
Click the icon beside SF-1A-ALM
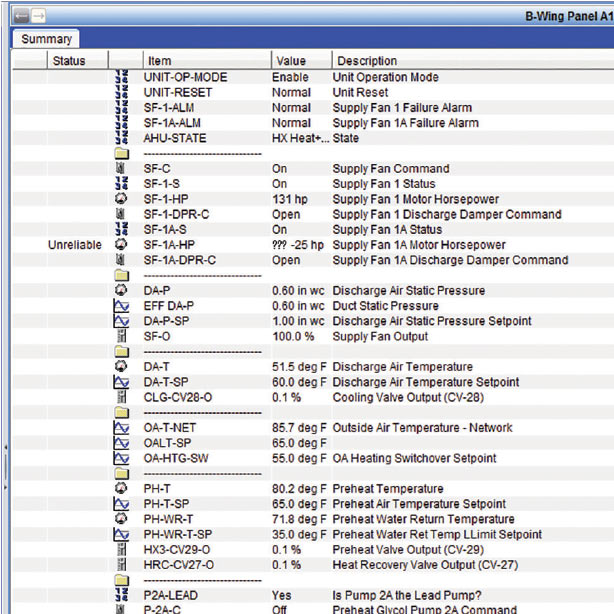click(121, 123)
